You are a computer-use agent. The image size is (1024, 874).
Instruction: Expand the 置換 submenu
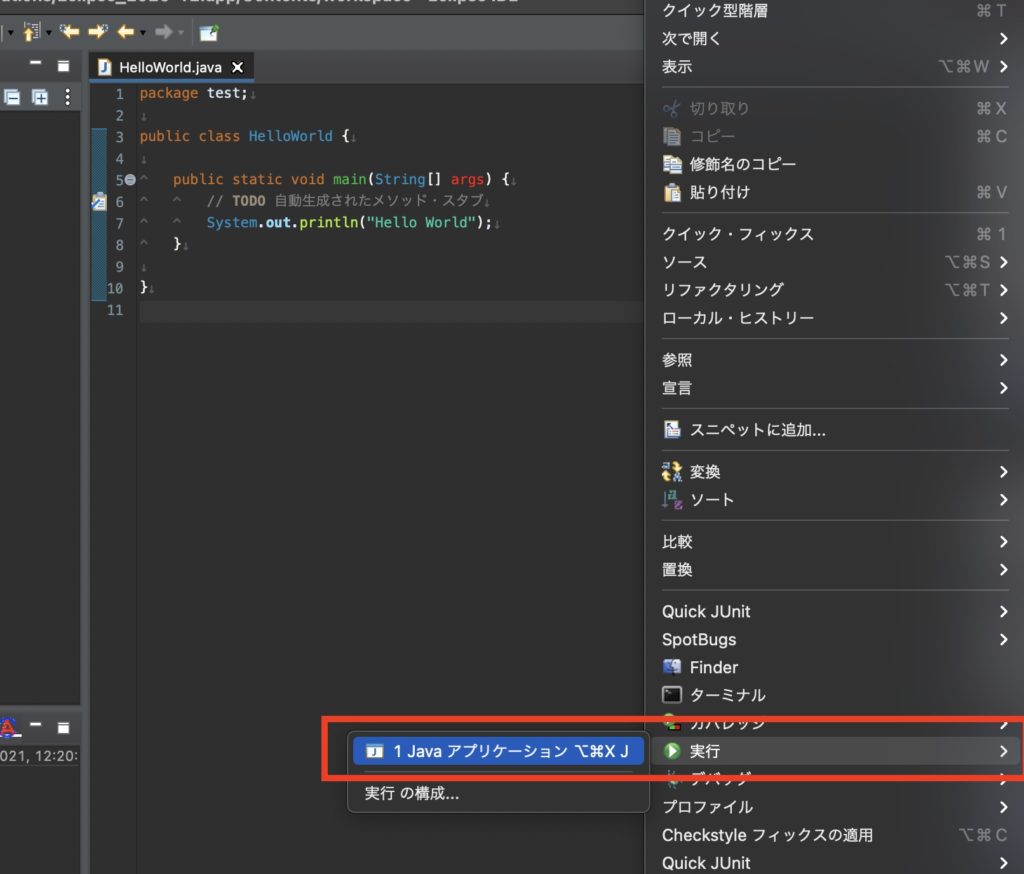click(834, 570)
